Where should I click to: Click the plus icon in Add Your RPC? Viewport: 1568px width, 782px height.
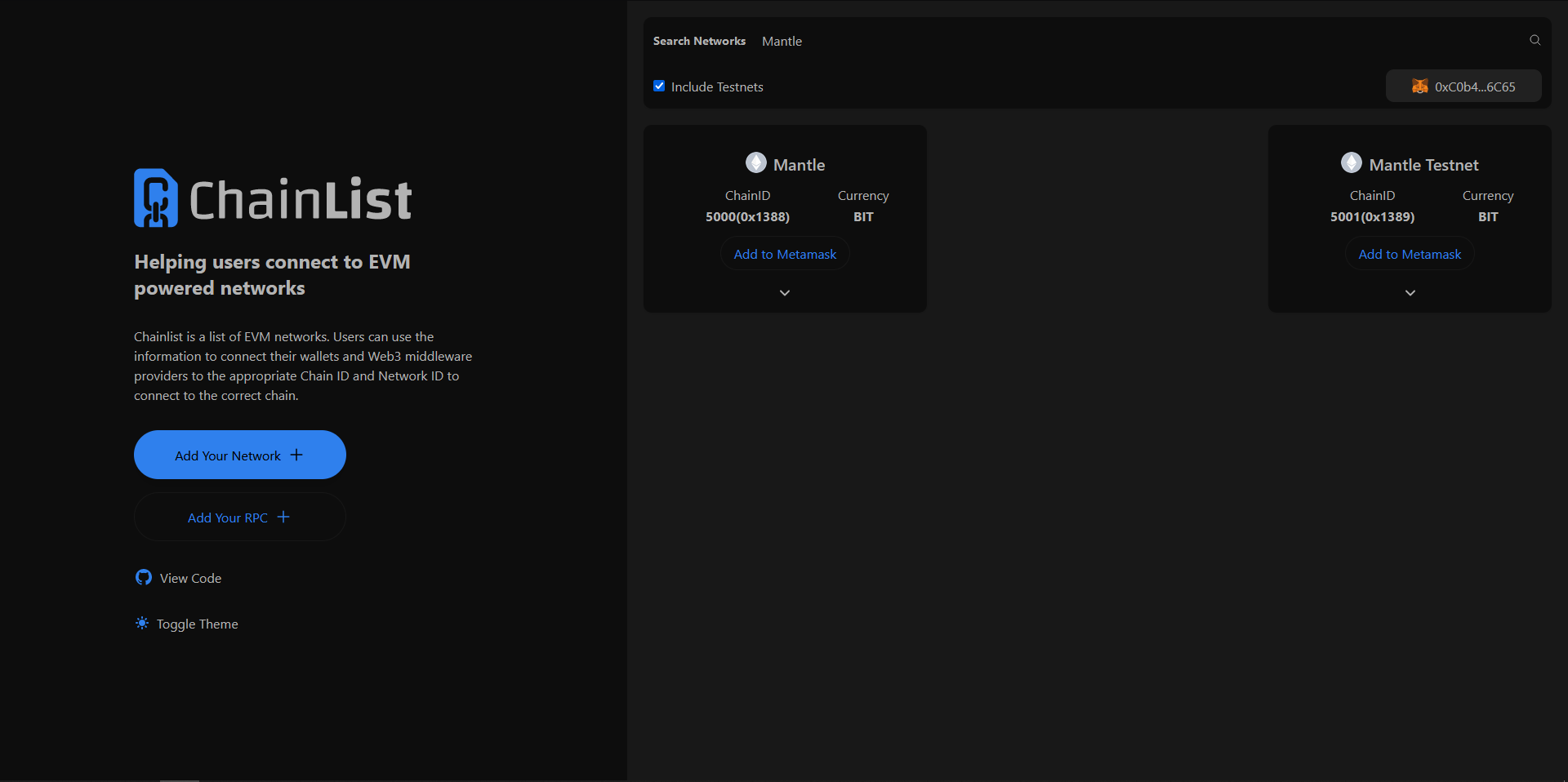283,517
